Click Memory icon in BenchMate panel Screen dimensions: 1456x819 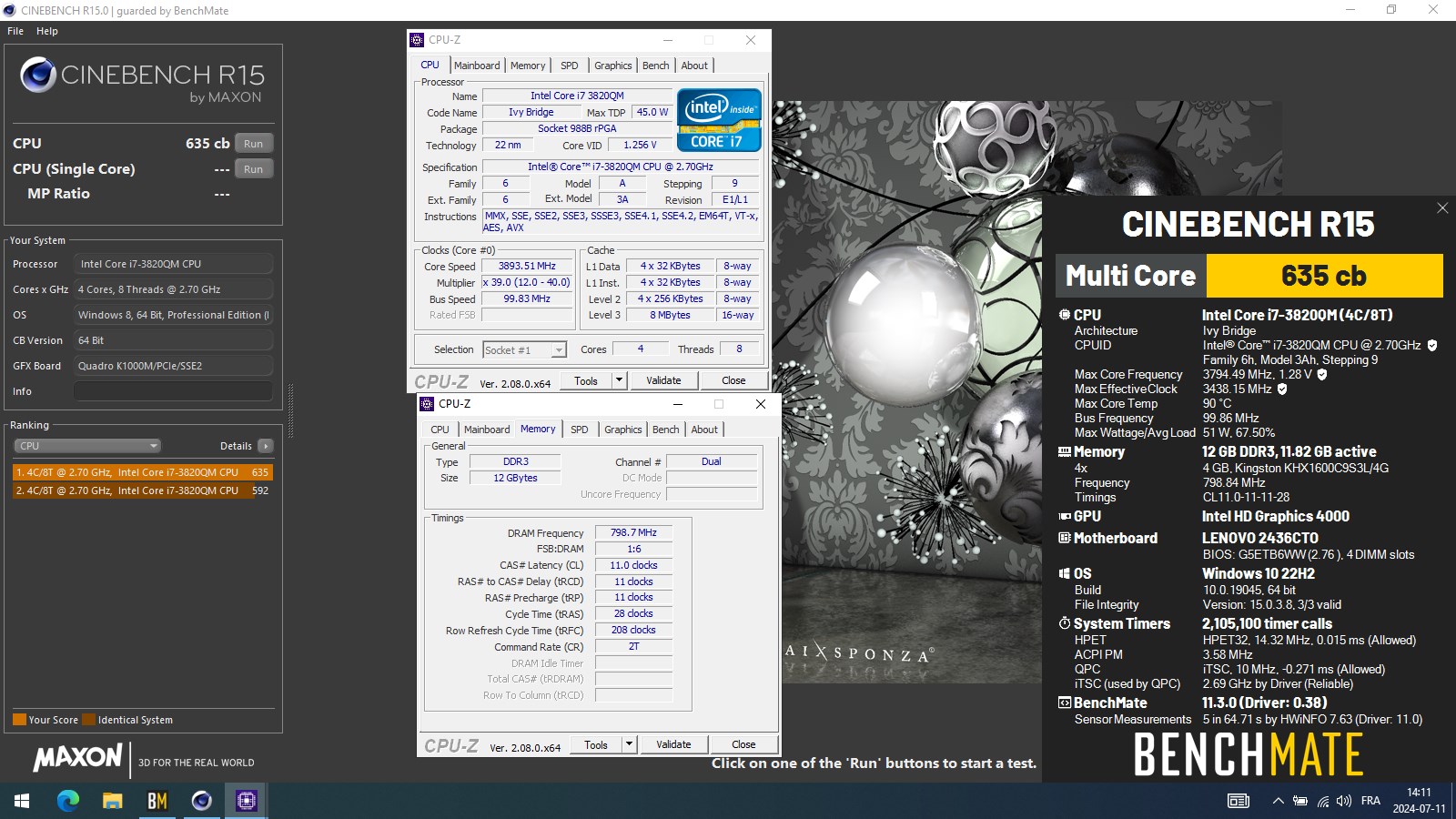(1065, 451)
